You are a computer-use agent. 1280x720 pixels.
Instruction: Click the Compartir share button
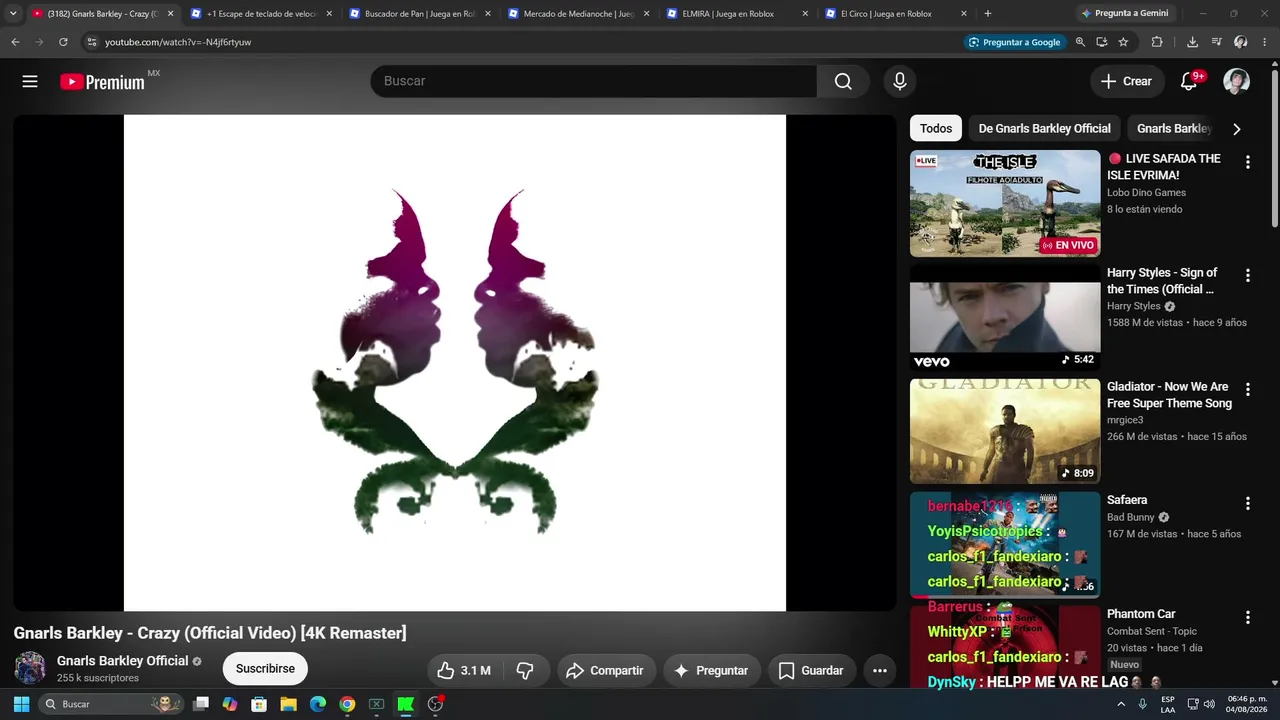[606, 670]
